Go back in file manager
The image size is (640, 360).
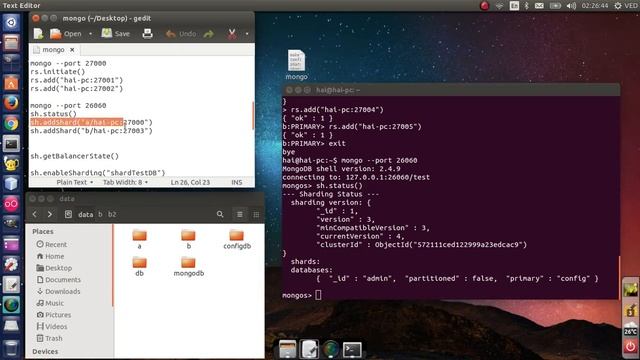pos(35,214)
